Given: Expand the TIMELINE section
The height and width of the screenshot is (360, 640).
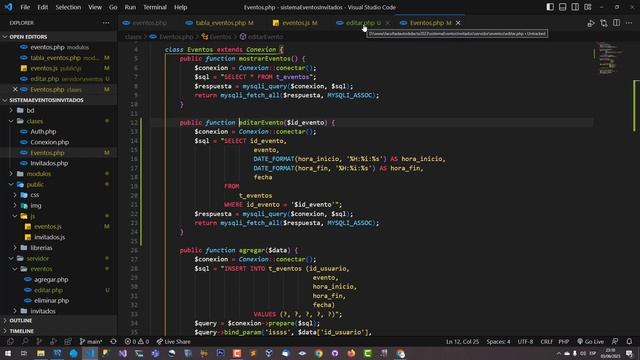Looking at the screenshot, I should click(x=58, y=331).
